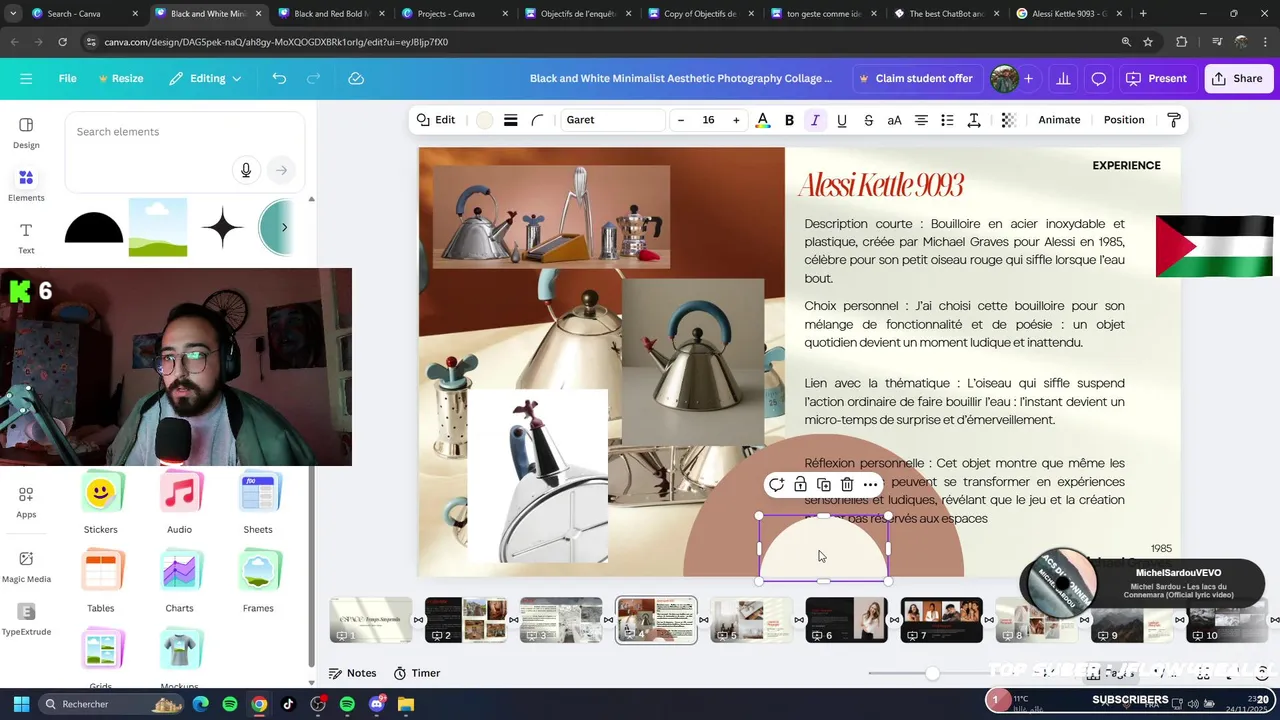Open the Timer tool

click(416, 673)
